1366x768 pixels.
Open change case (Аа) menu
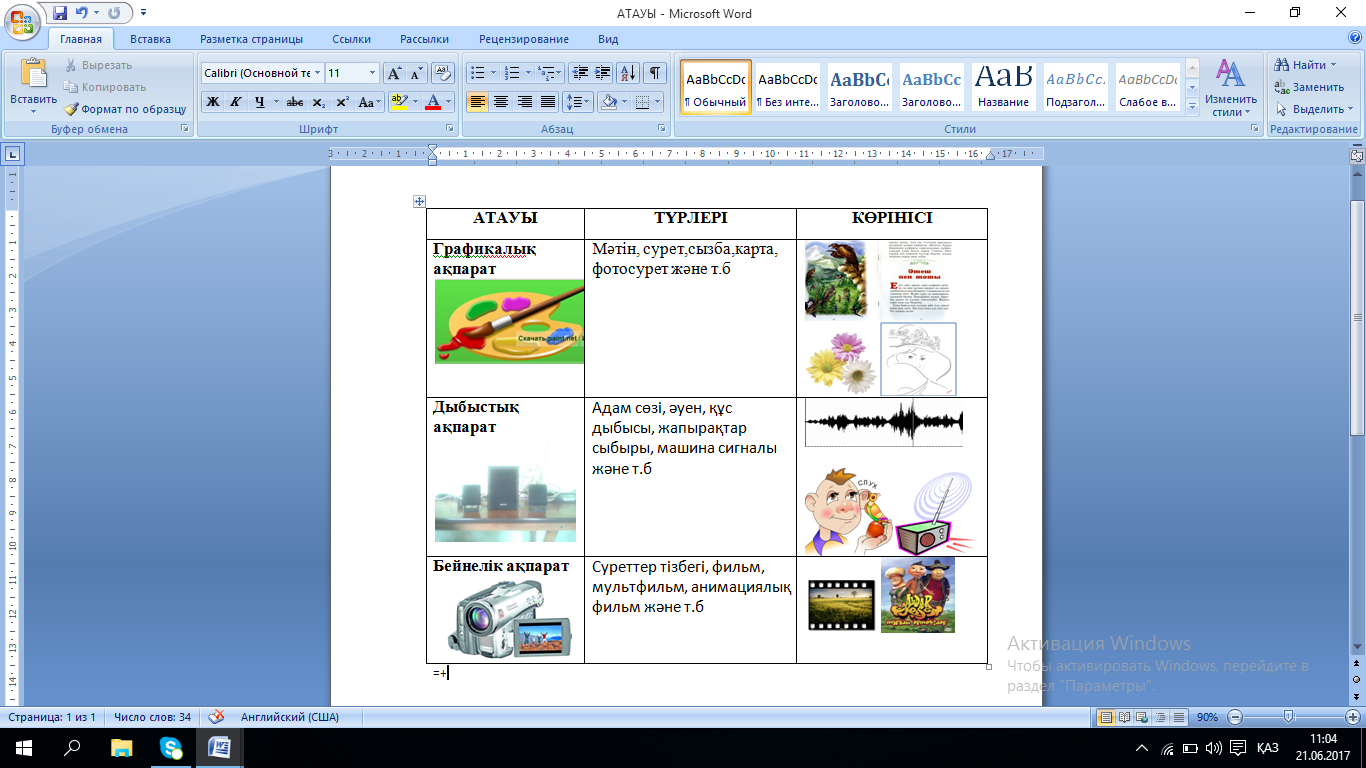coord(369,102)
